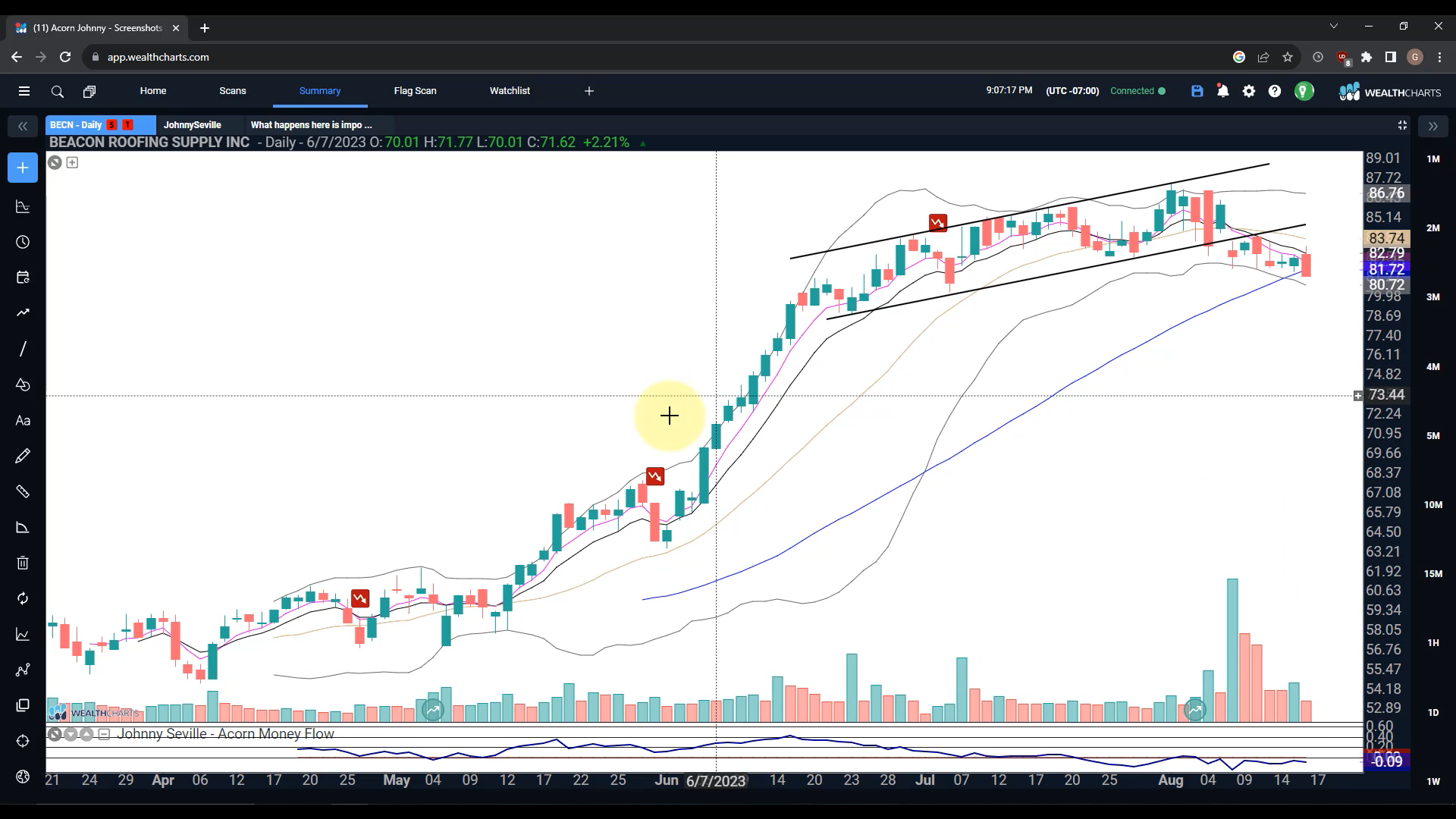
Task: Open the Flag Scan tab
Action: [416, 91]
